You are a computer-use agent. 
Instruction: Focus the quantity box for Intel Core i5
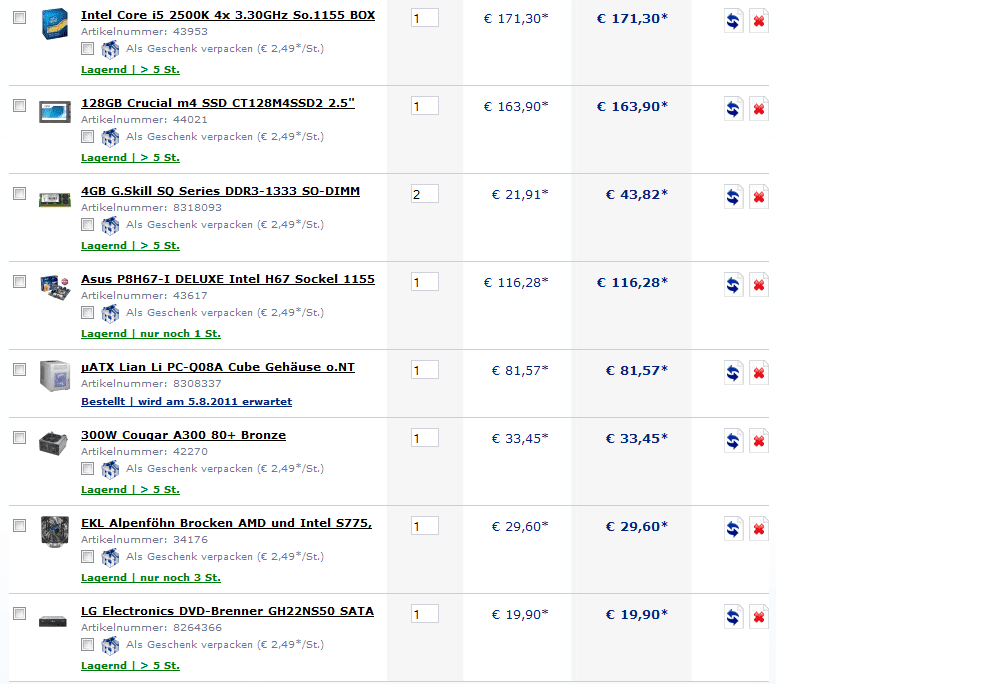424,18
